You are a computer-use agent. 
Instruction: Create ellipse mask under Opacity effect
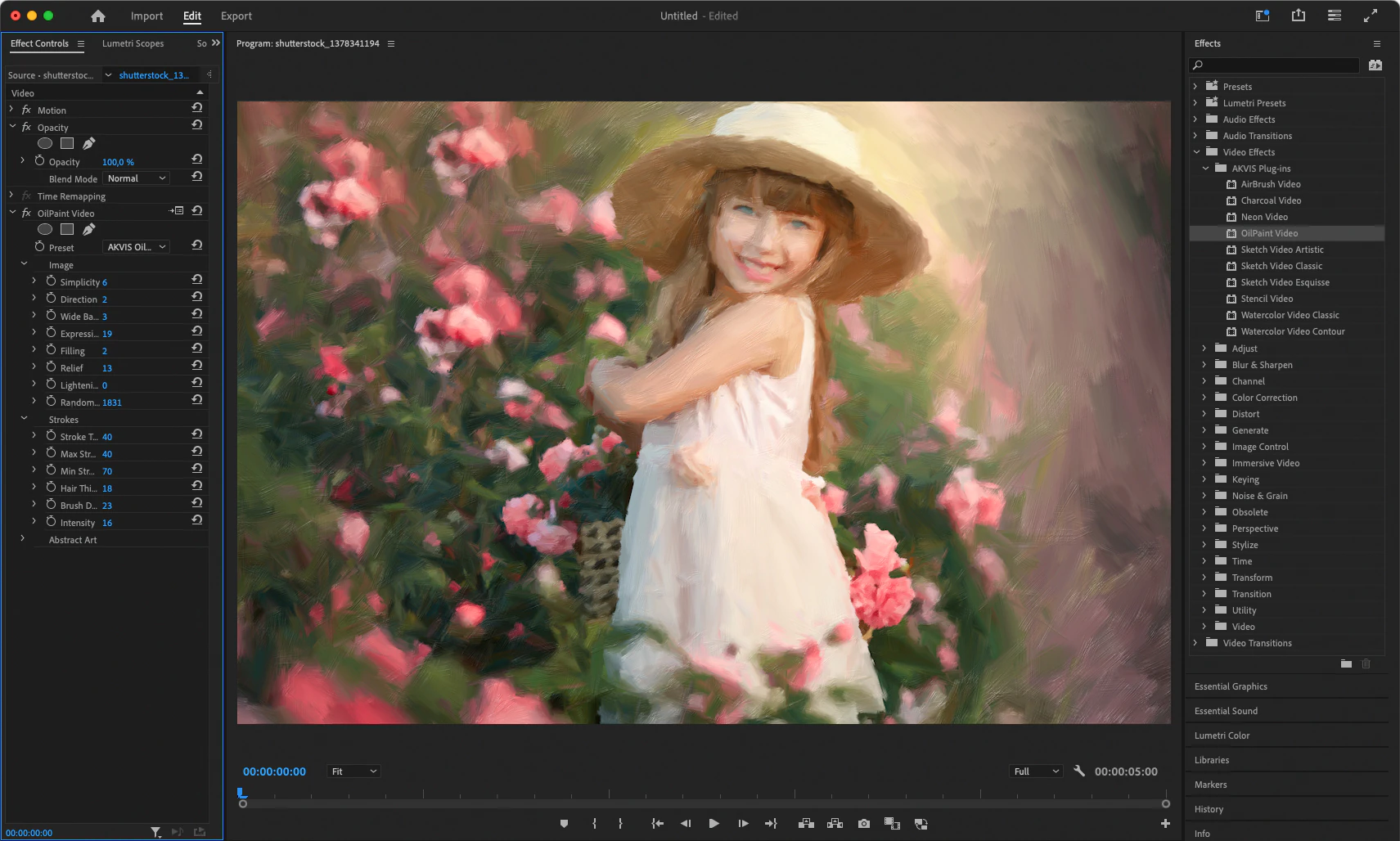(45, 143)
